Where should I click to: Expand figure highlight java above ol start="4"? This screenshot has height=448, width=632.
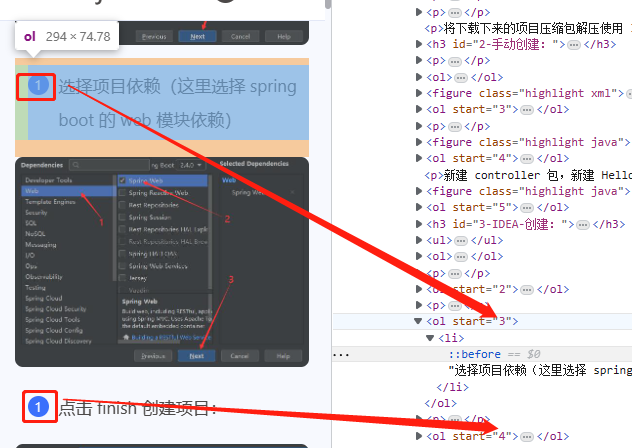tap(419, 142)
